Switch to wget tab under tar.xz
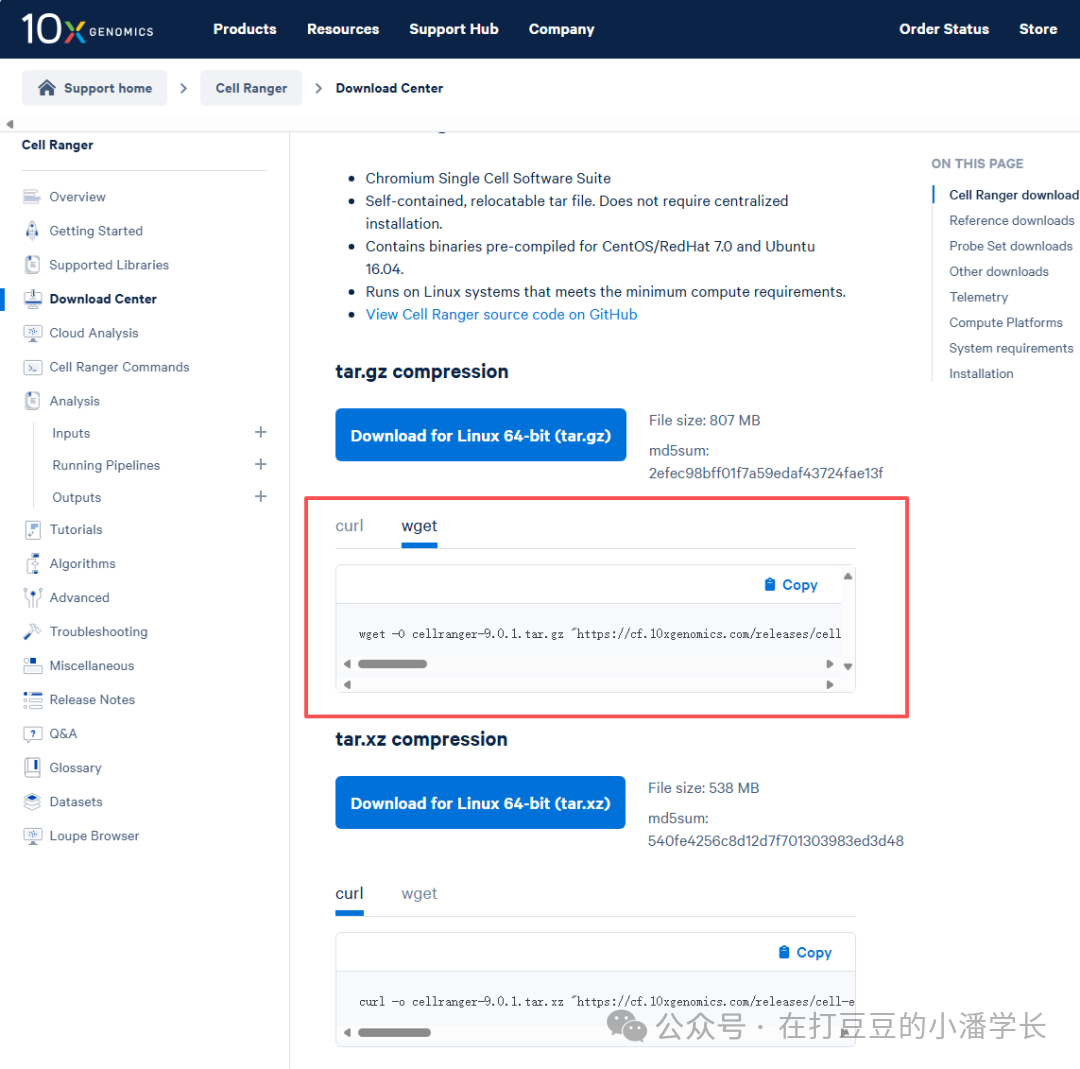1080x1069 pixels. [x=419, y=894]
